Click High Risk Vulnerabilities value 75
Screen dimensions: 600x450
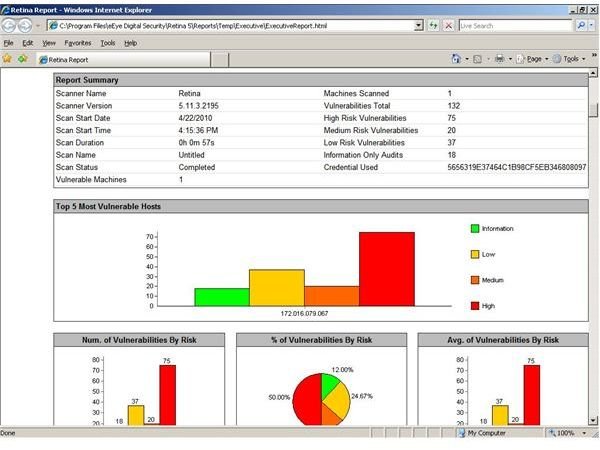452,118
